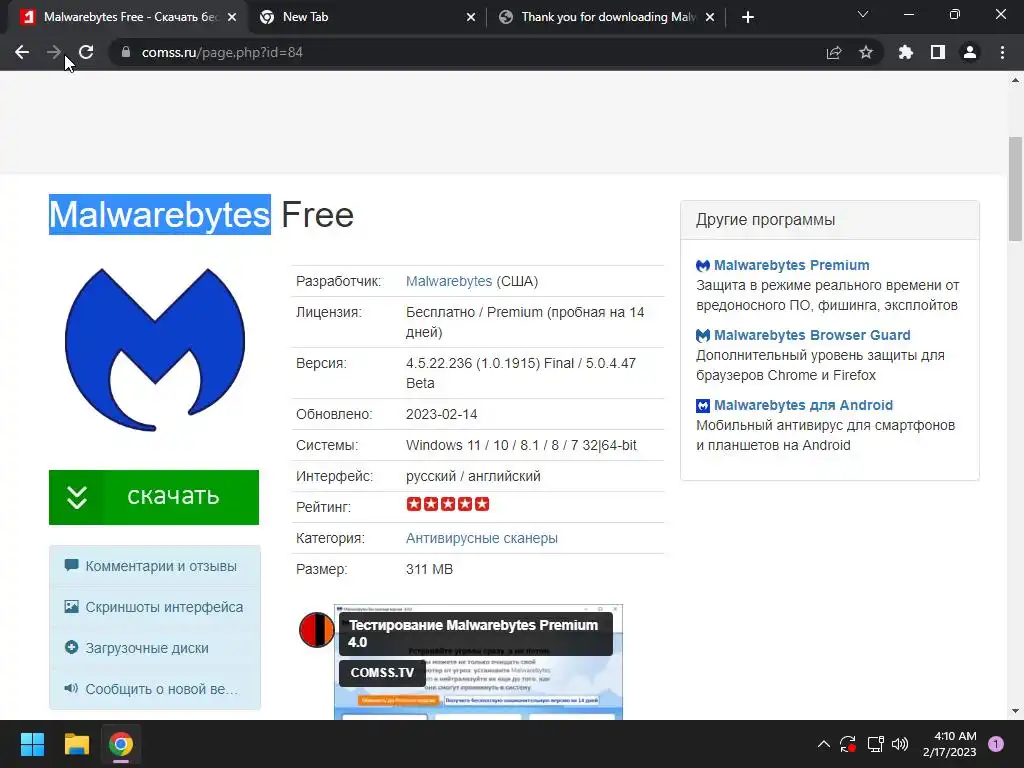The height and width of the screenshot is (768, 1024).
Task: Click the COMSS.TV channel label
Action: (382, 673)
